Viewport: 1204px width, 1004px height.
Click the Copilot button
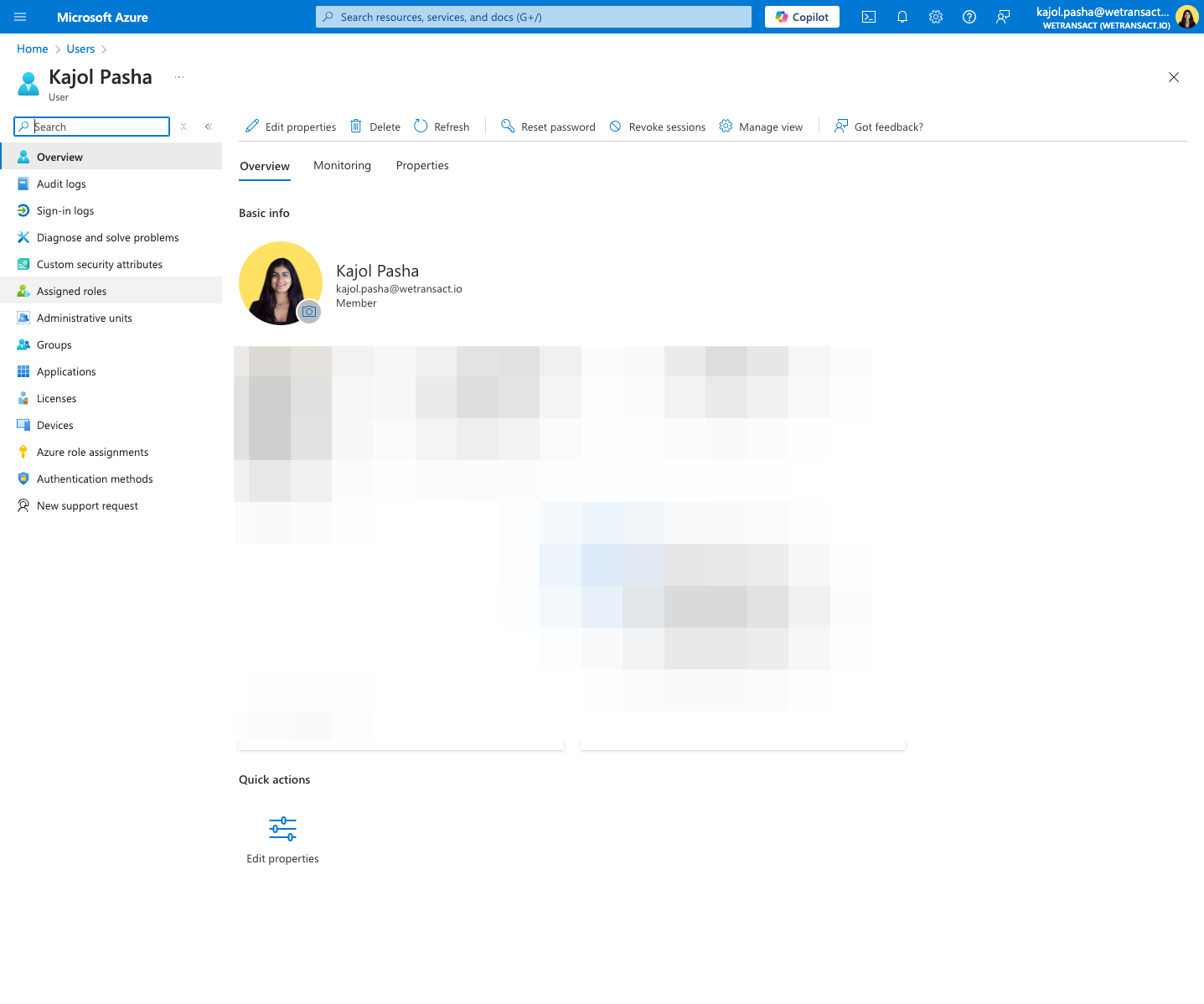(802, 17)
